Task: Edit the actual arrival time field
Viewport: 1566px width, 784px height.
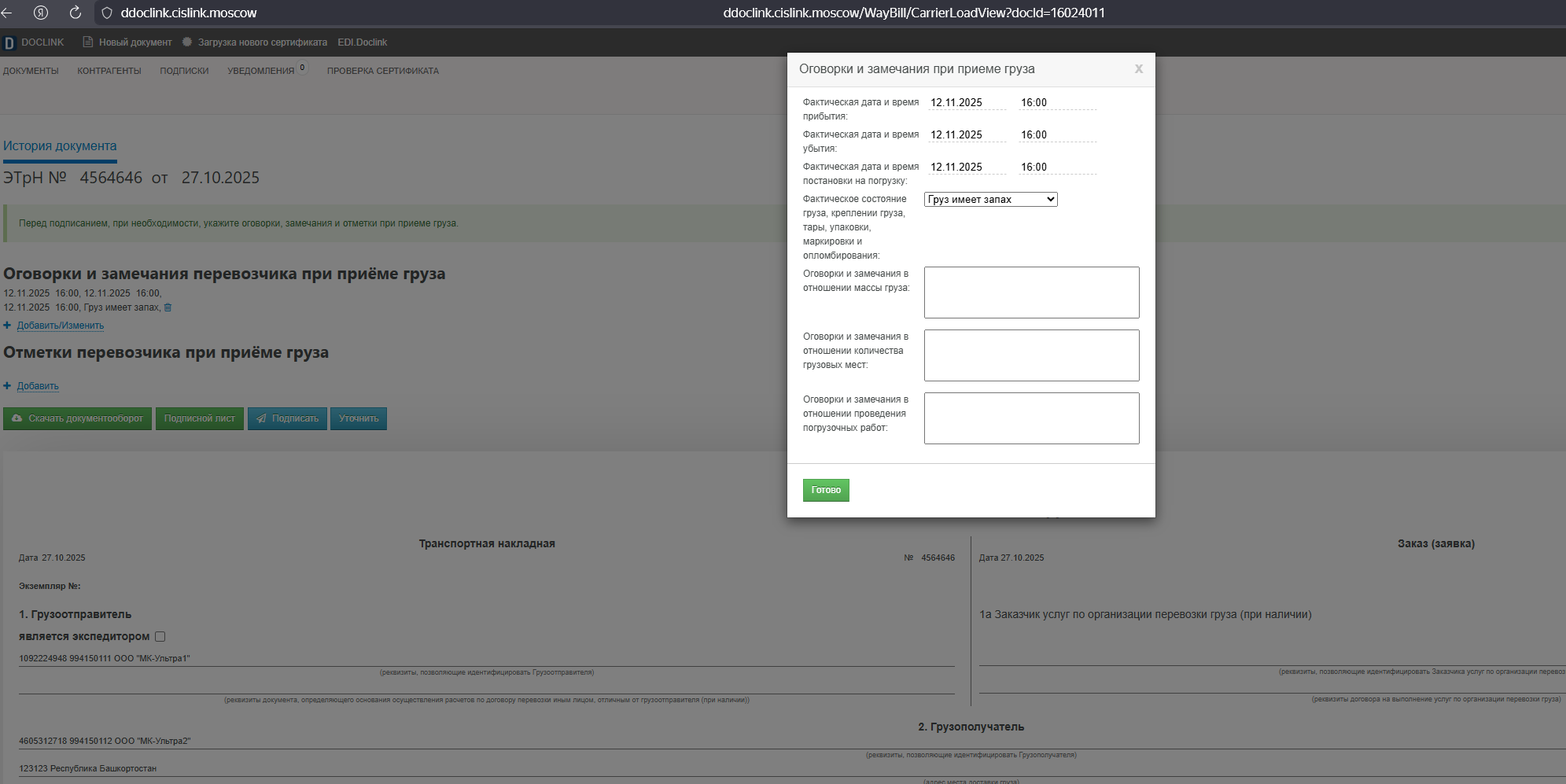Action: (1057, 103)
